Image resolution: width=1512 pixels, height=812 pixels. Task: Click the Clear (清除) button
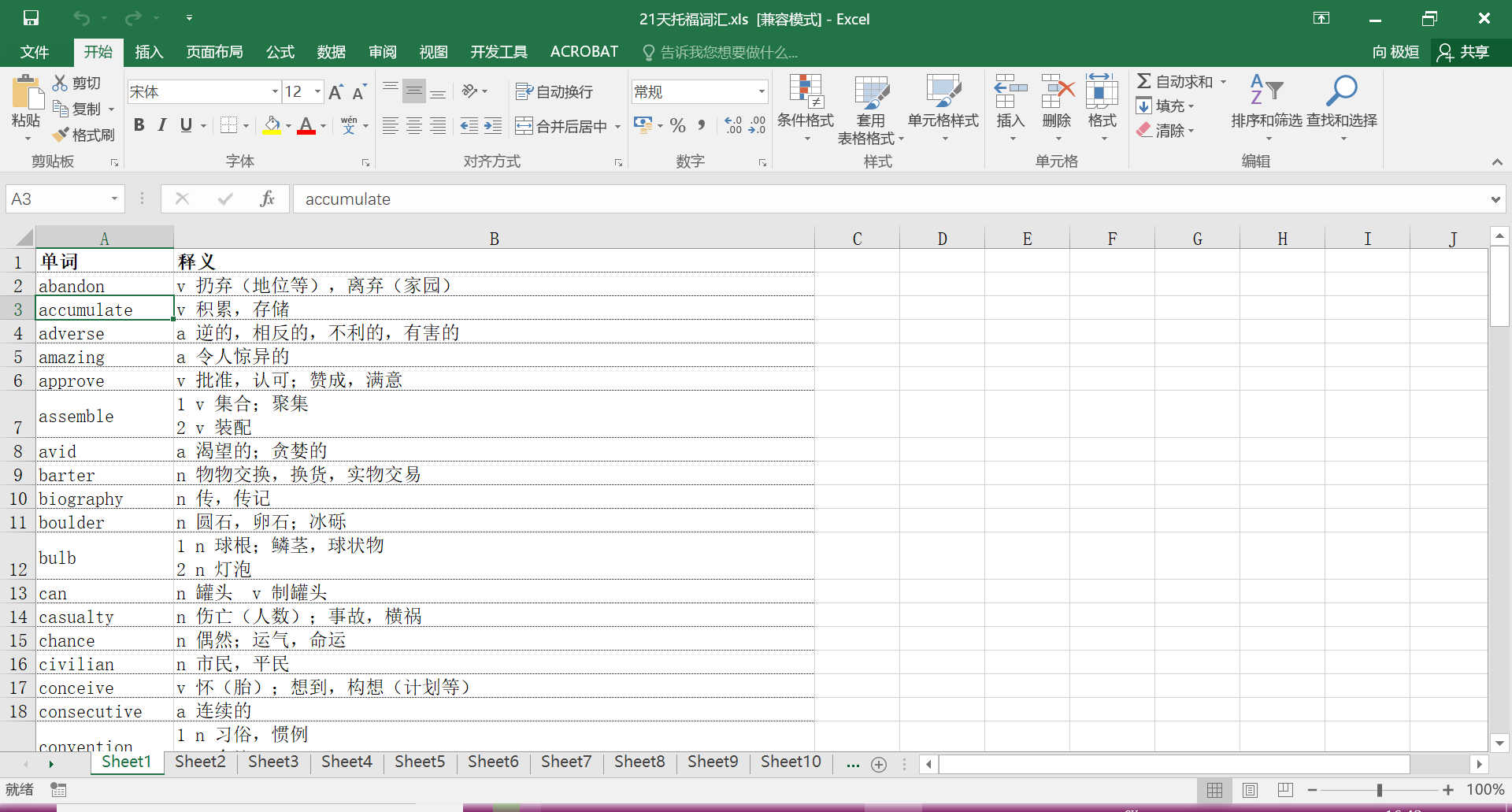point(1165,131)
